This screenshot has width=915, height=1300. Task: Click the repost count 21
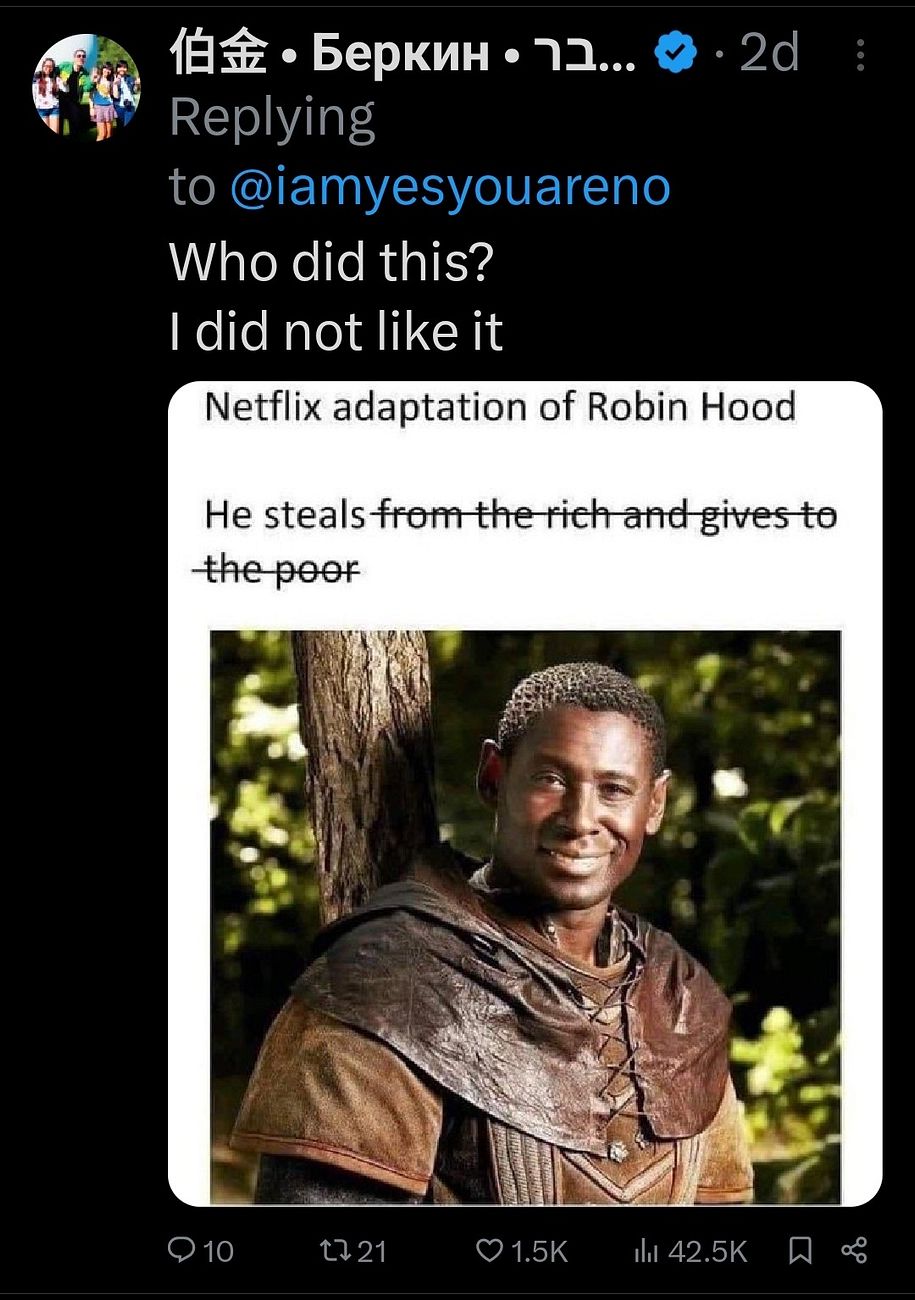coord(371,1251)
